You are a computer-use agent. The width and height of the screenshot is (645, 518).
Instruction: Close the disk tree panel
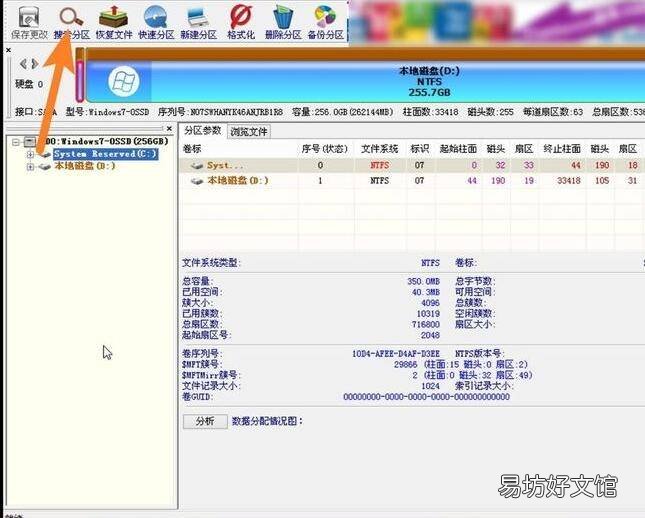tap(169, 129)
